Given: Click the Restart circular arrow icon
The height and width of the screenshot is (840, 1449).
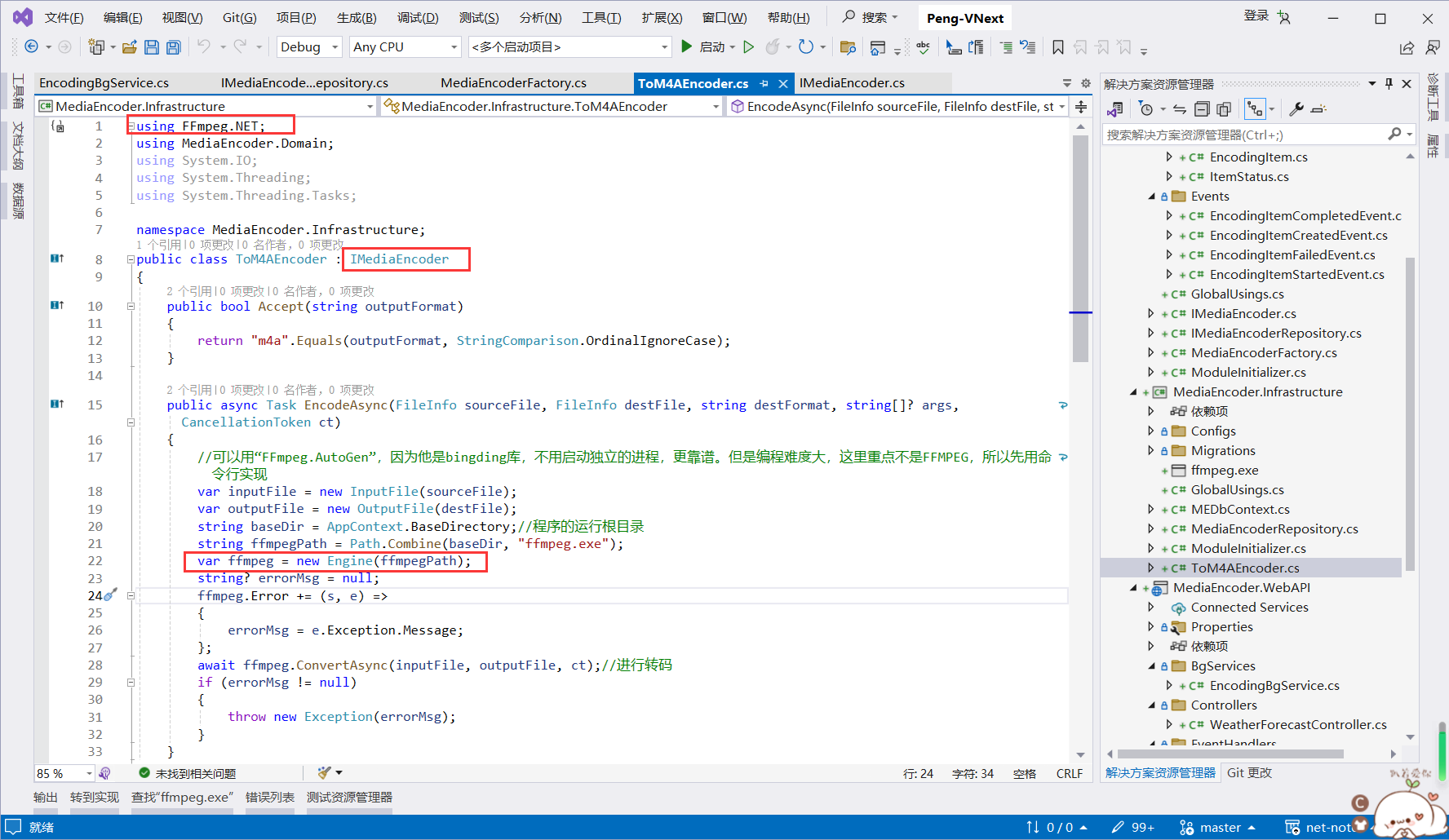Looking at the screenshot, I should [806, 46].
